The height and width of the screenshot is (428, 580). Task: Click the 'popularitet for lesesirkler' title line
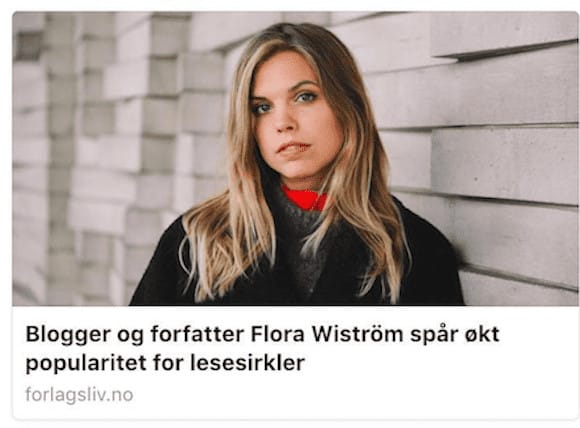[x=165, y=363]
